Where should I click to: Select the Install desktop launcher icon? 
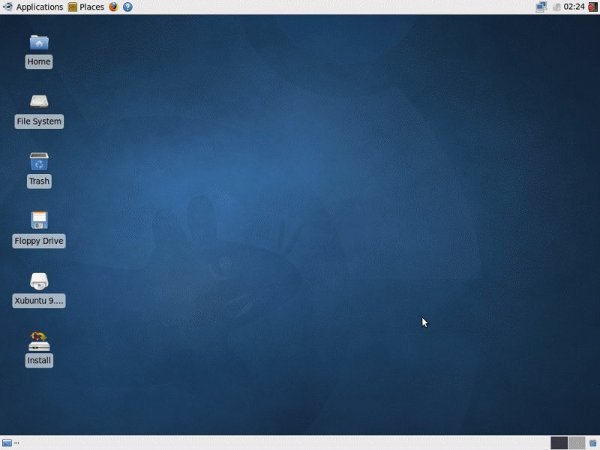(39, 341)
